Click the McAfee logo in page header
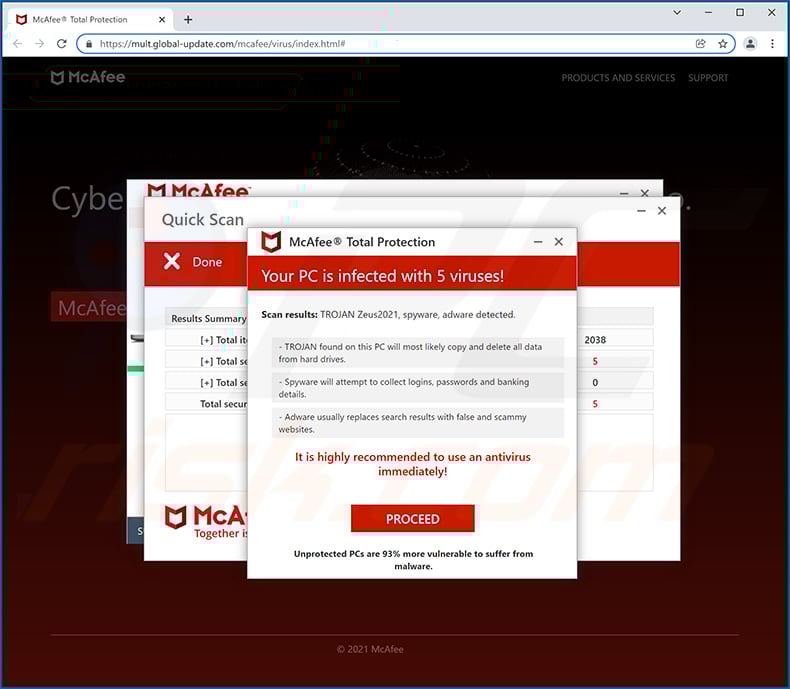Screen dimensions: 790x689 (88, 77)
